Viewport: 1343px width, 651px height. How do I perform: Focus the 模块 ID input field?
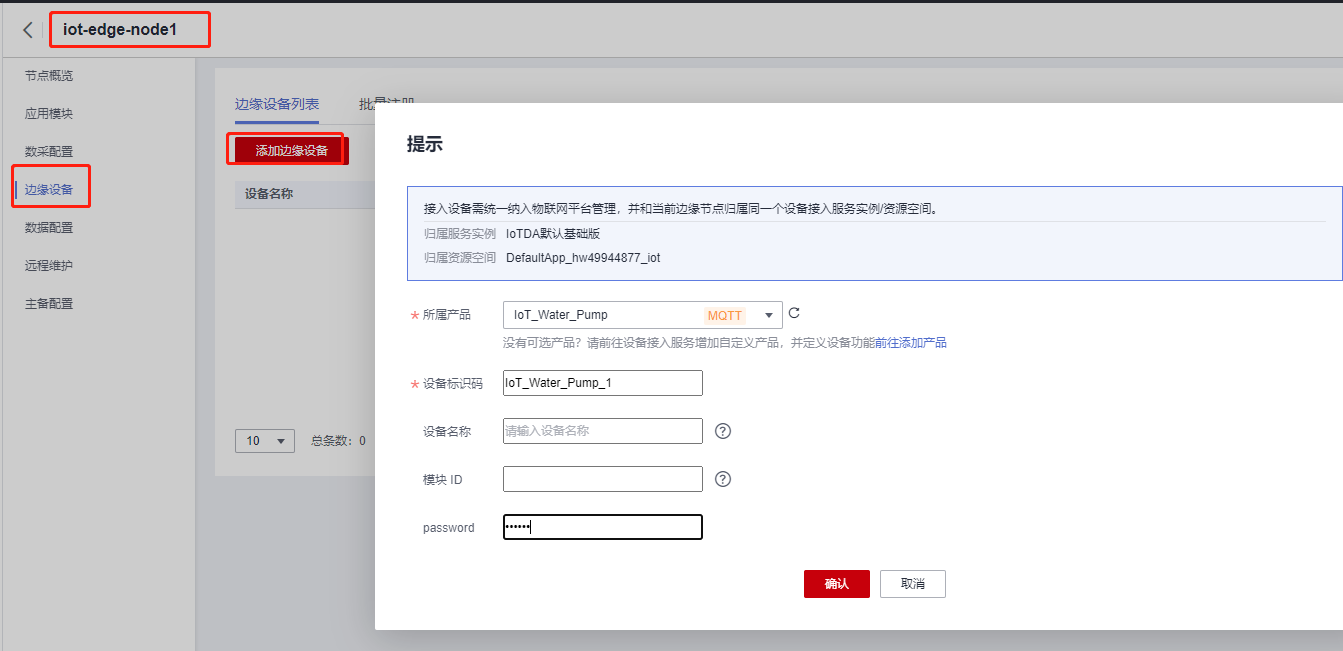[x=603, y=479]
